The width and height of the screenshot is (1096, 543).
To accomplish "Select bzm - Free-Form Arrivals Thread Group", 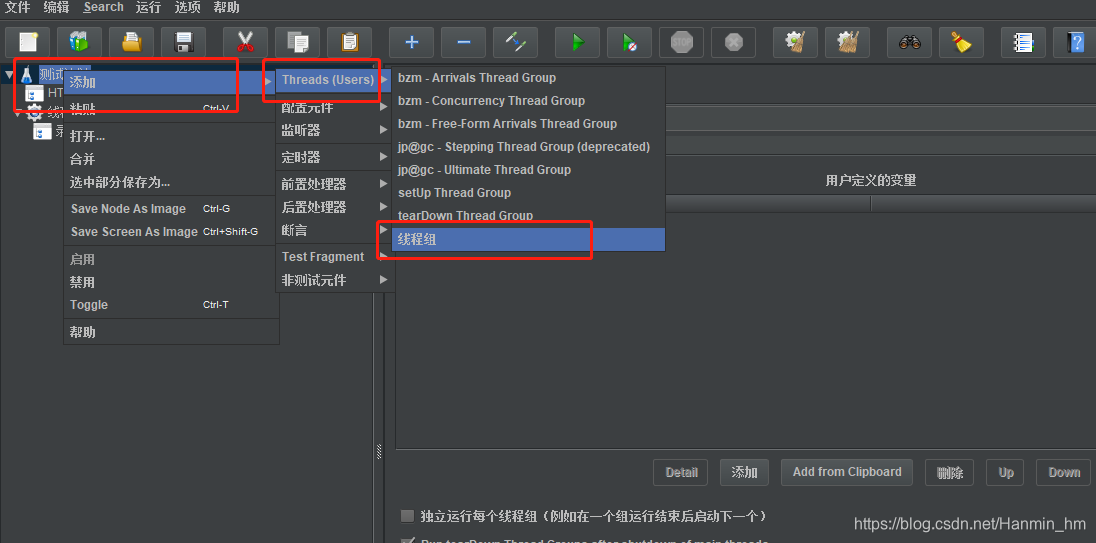I will click(528, 124).
